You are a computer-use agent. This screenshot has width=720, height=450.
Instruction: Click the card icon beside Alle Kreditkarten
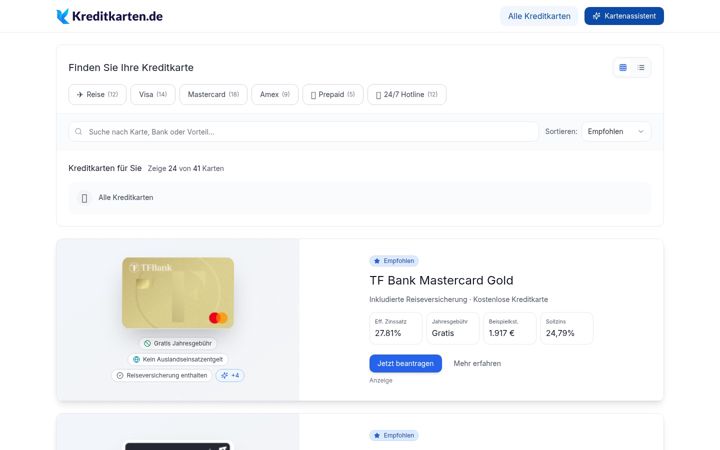tap(84, 198)
